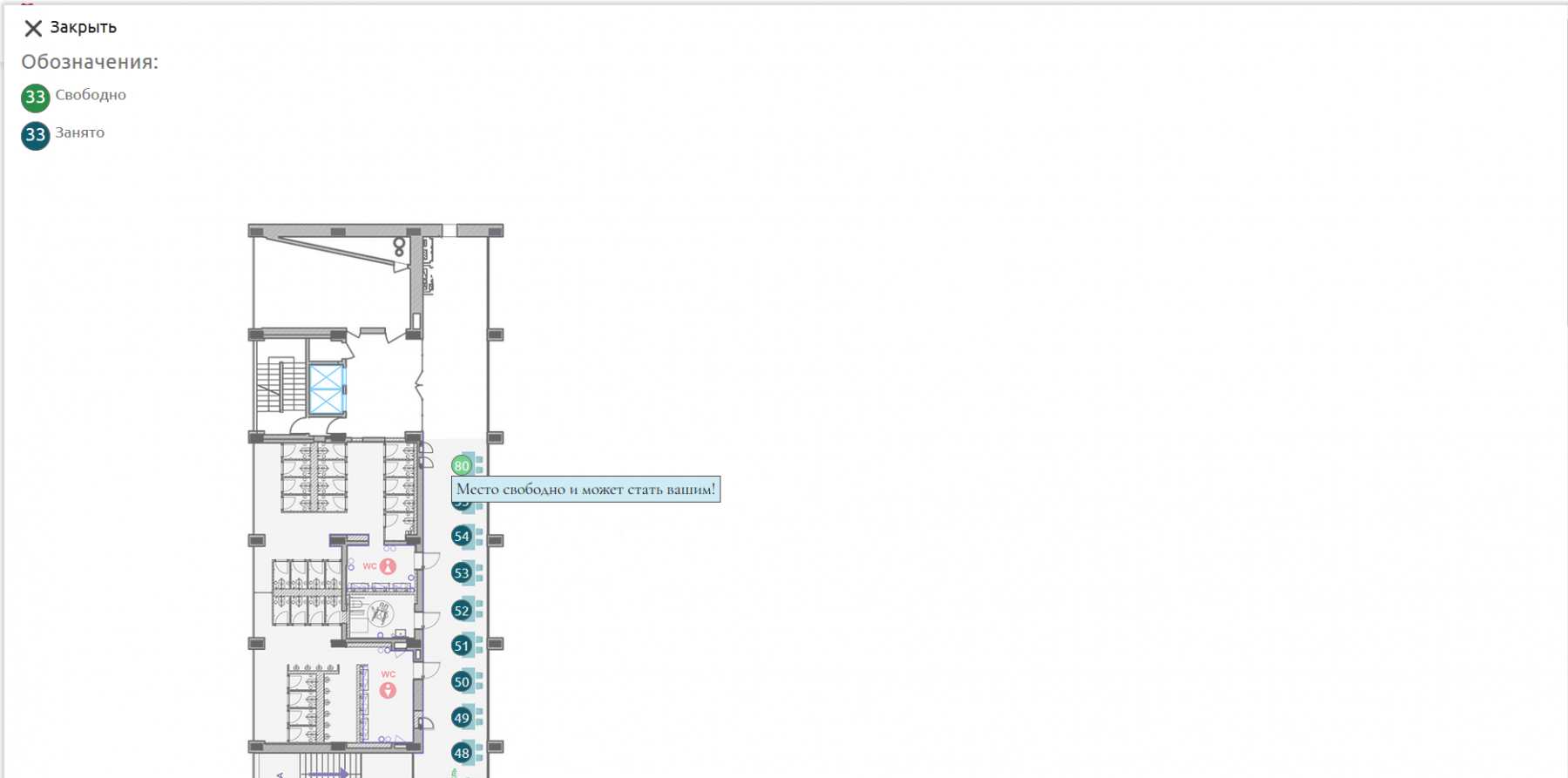Click the dark teal Занято legend circle
The height and width of the screenshot is (778, 1568).
coord(35,135)
